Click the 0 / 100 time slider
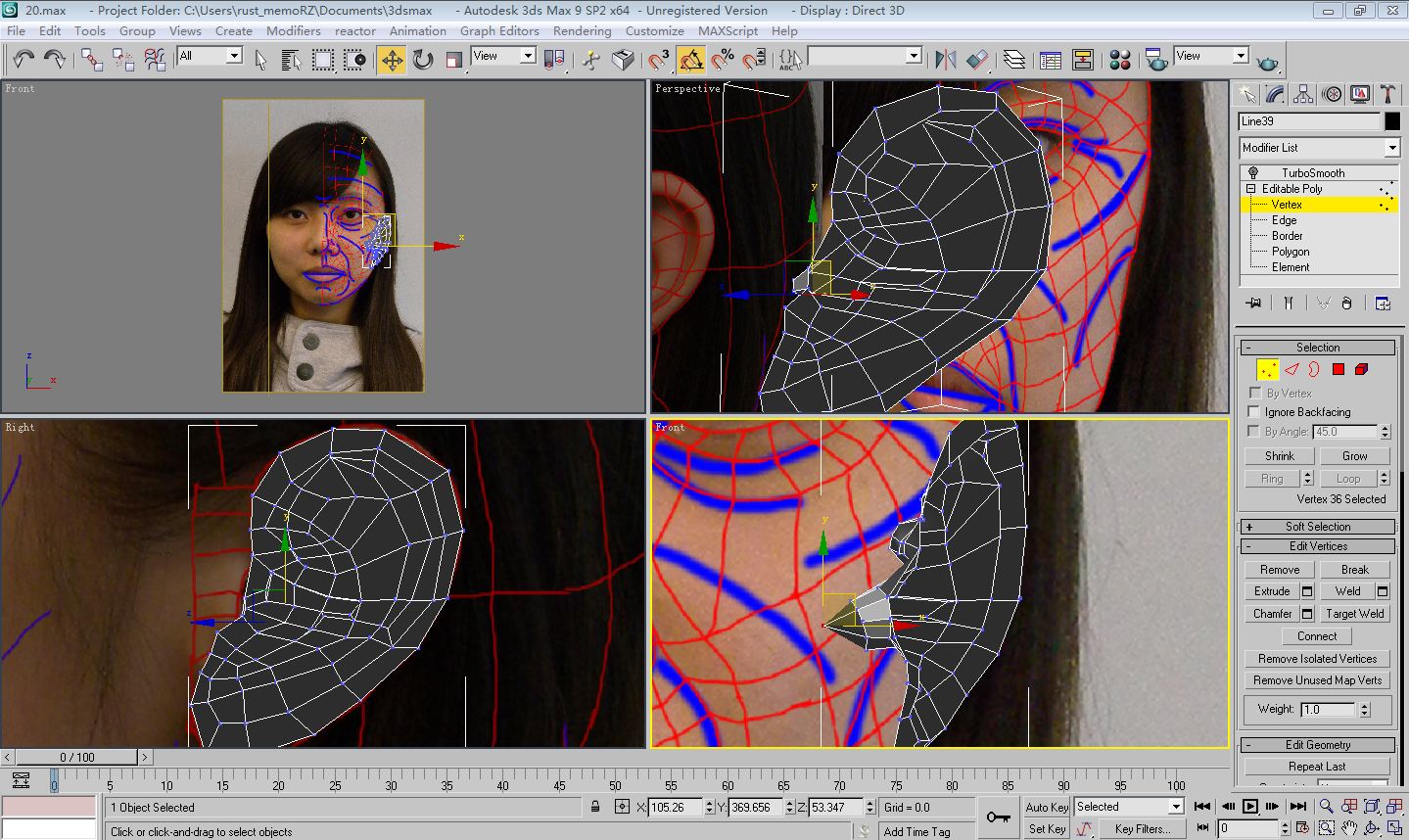 click(x=77, y=757)
